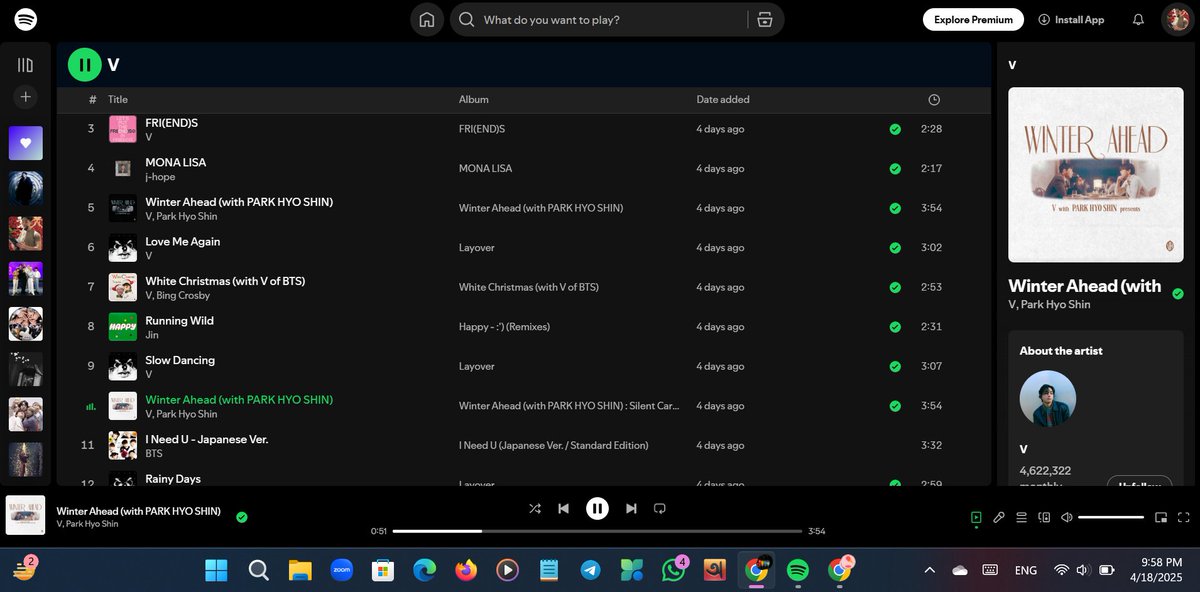This screenshot has width=1200, height=592.
Task: Enable repeat mode
Action: (x=659, y=508)
